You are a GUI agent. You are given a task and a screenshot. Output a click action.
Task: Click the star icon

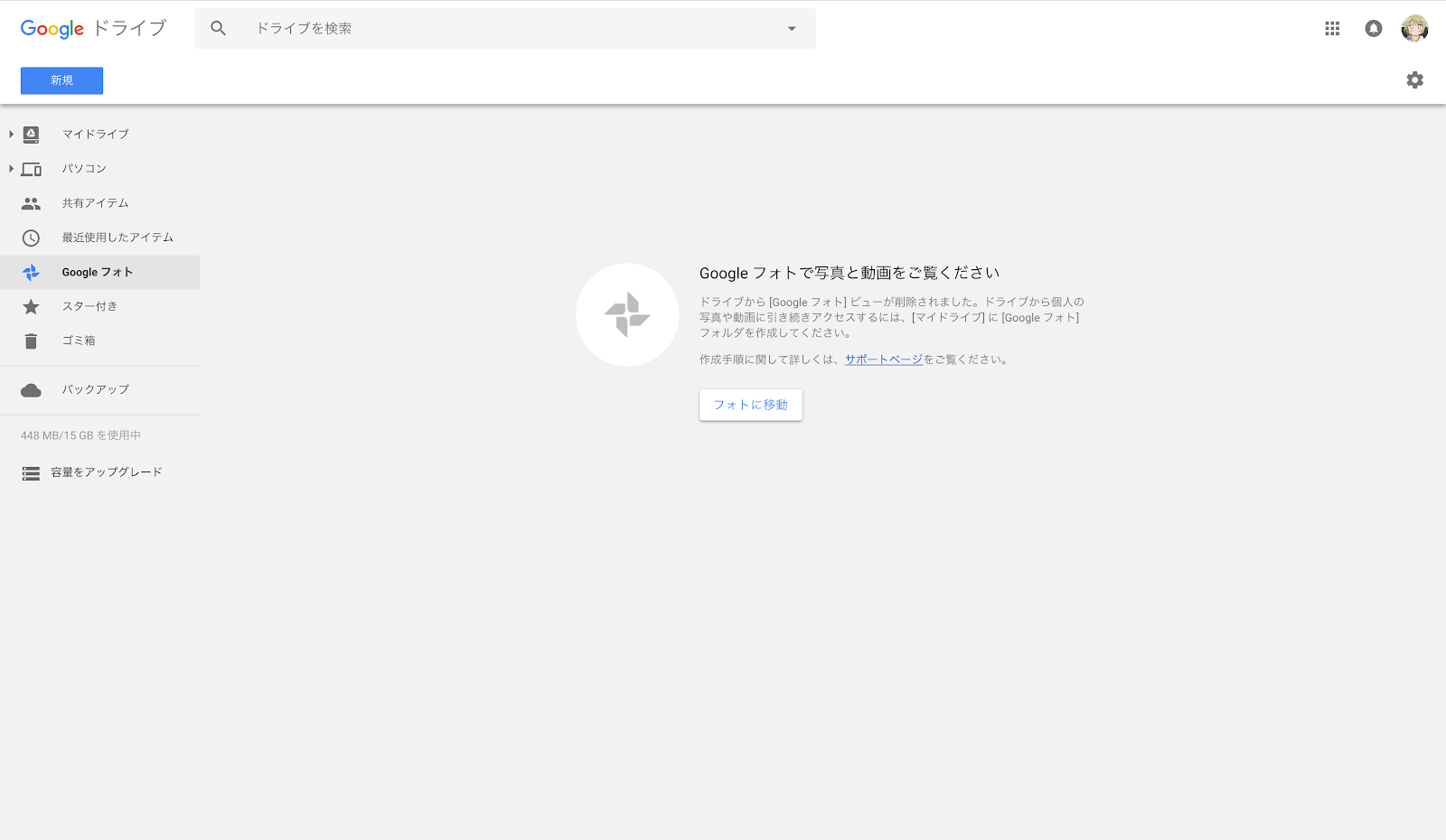click(31, 307)
